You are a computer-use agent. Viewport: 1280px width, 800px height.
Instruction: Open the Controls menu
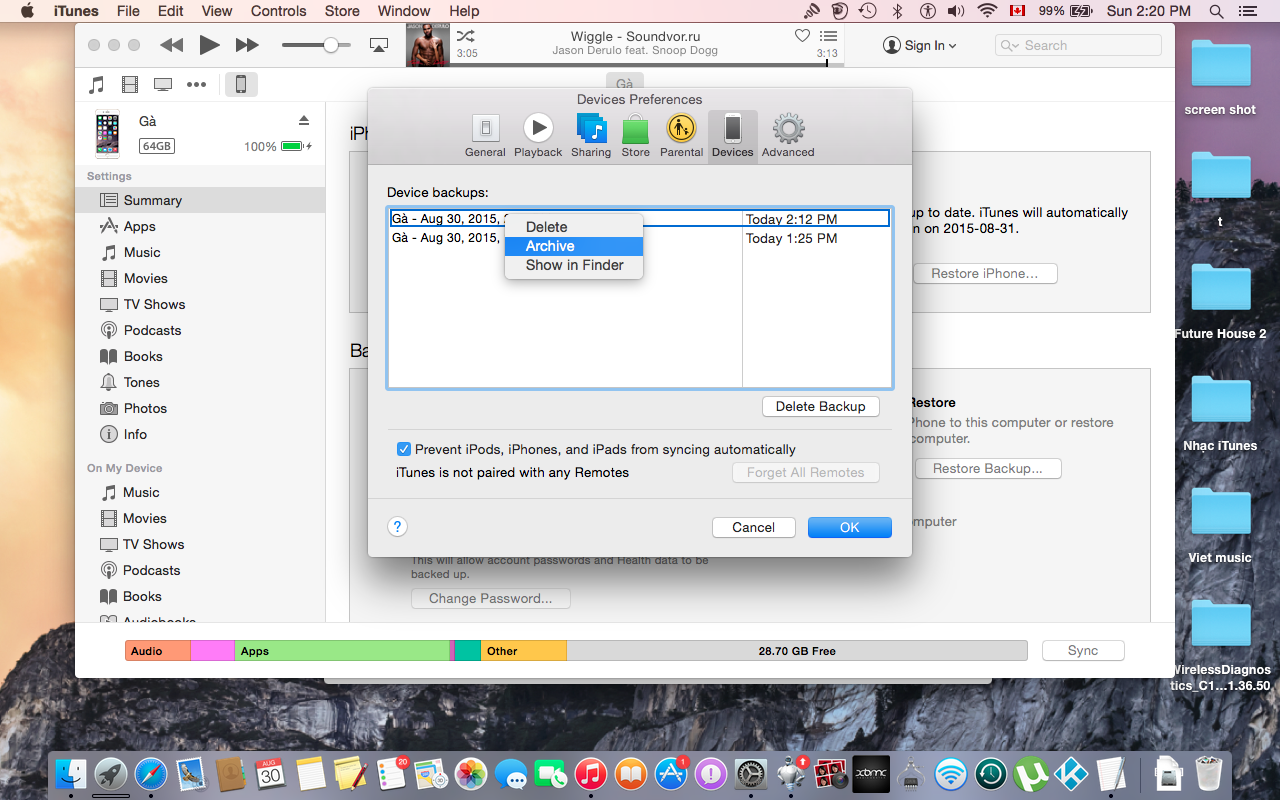tap(279, 11)
